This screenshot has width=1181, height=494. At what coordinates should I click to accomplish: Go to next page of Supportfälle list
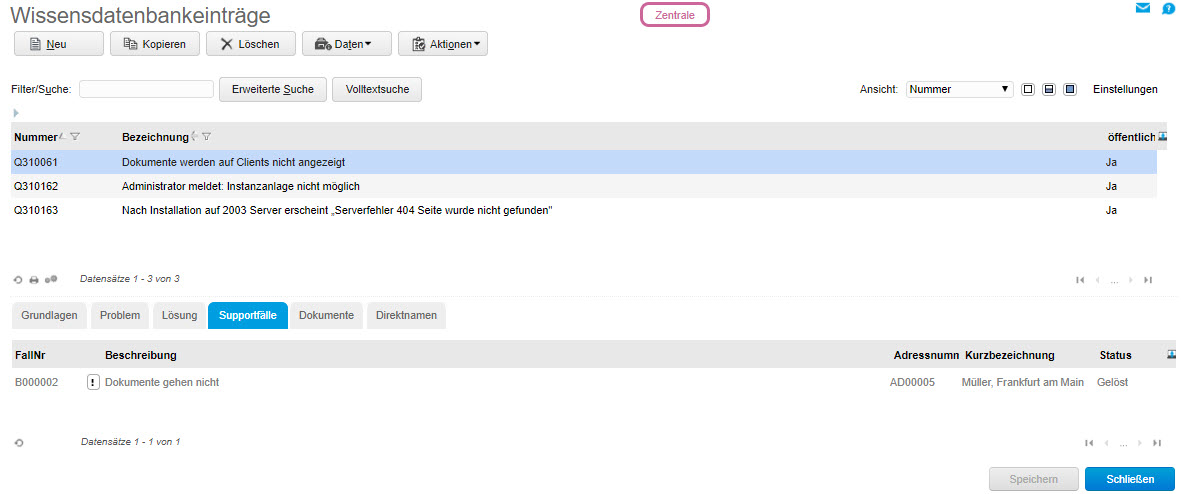(x=1140, y=444)
